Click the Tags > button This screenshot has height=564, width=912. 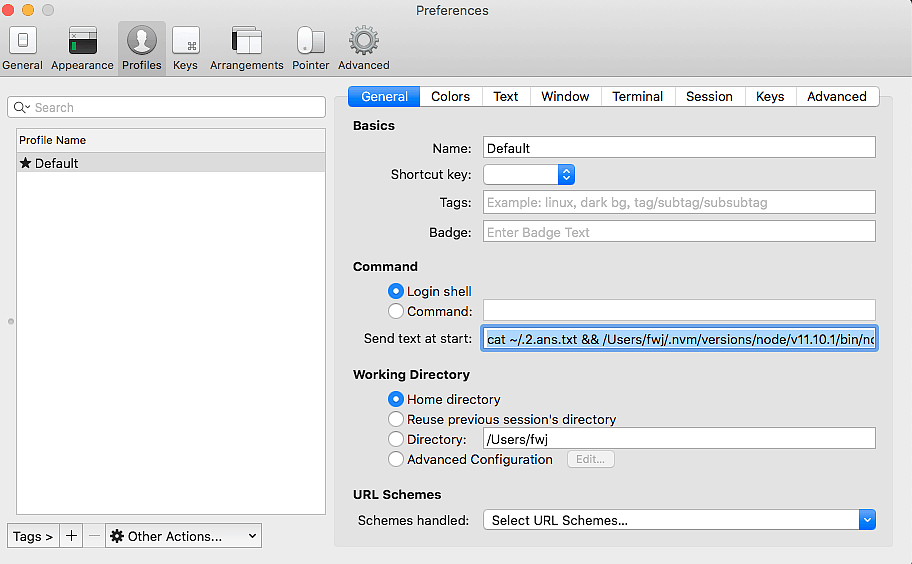(x=33, y=536)
